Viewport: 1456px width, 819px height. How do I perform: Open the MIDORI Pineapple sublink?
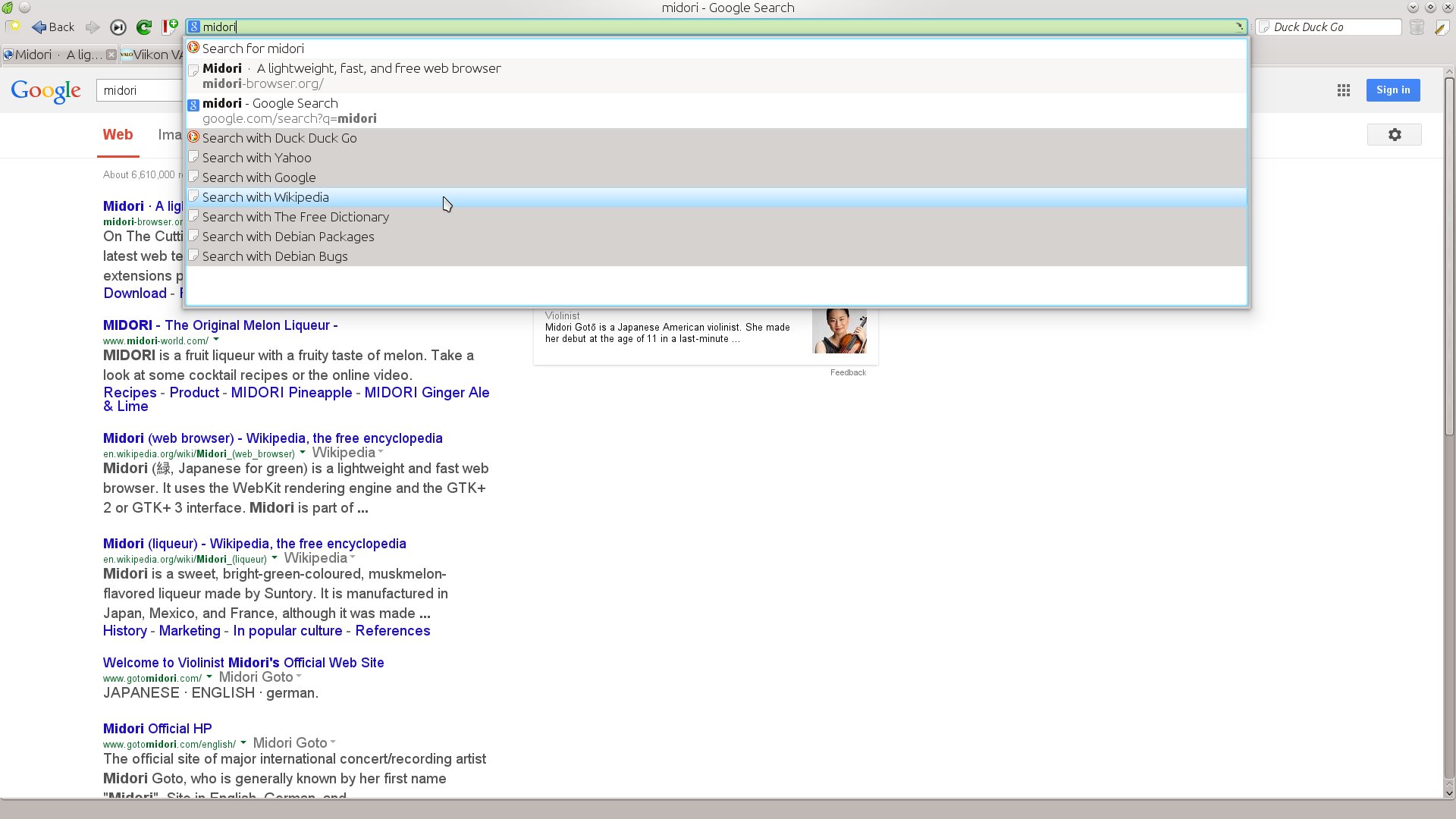click(x=291, y=393)
